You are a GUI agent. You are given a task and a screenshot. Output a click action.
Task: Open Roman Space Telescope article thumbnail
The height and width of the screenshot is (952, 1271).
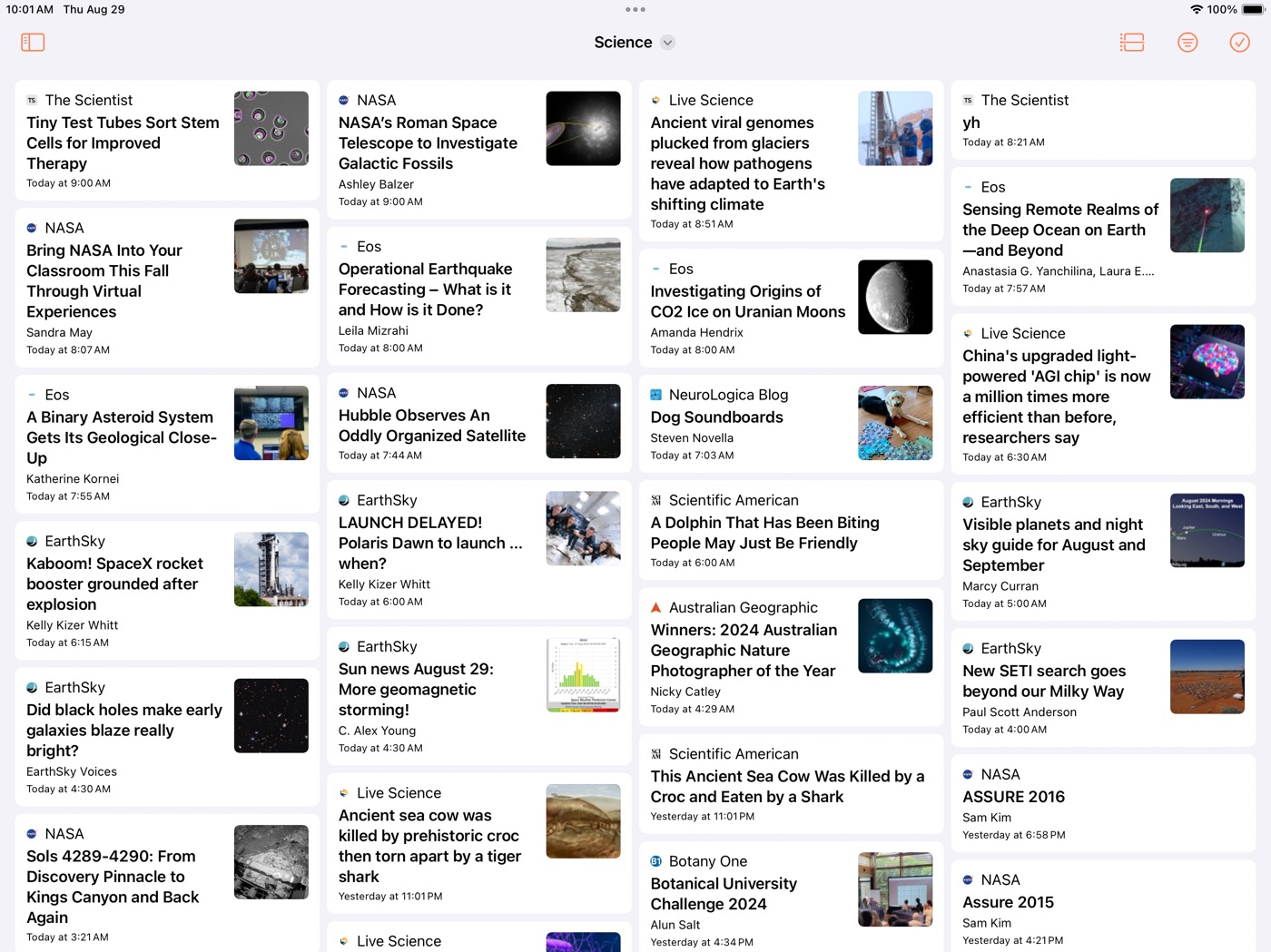[583, 128]
